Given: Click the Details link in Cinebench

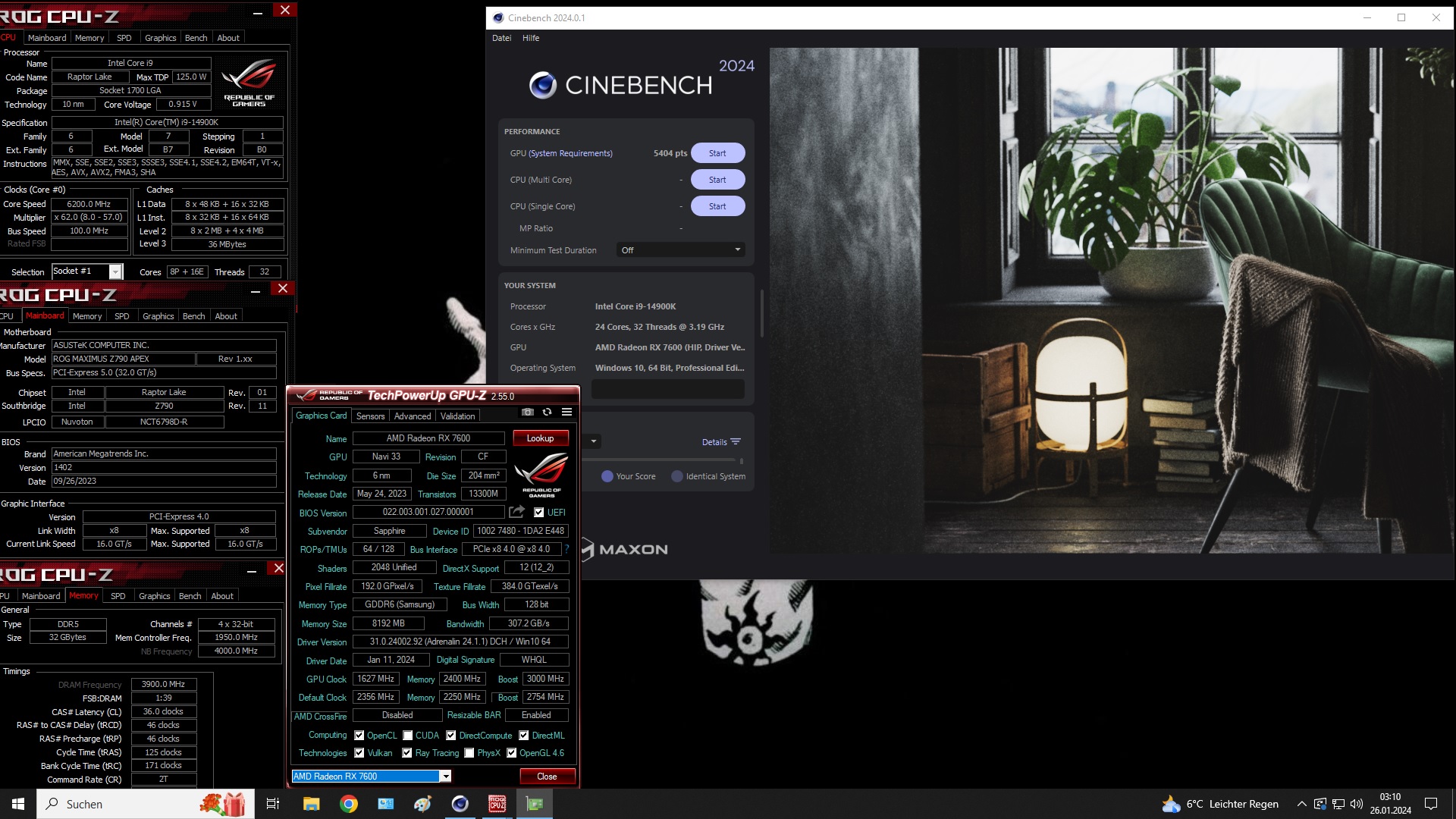Looking at the screenshot, I should [x=714, y=442].
